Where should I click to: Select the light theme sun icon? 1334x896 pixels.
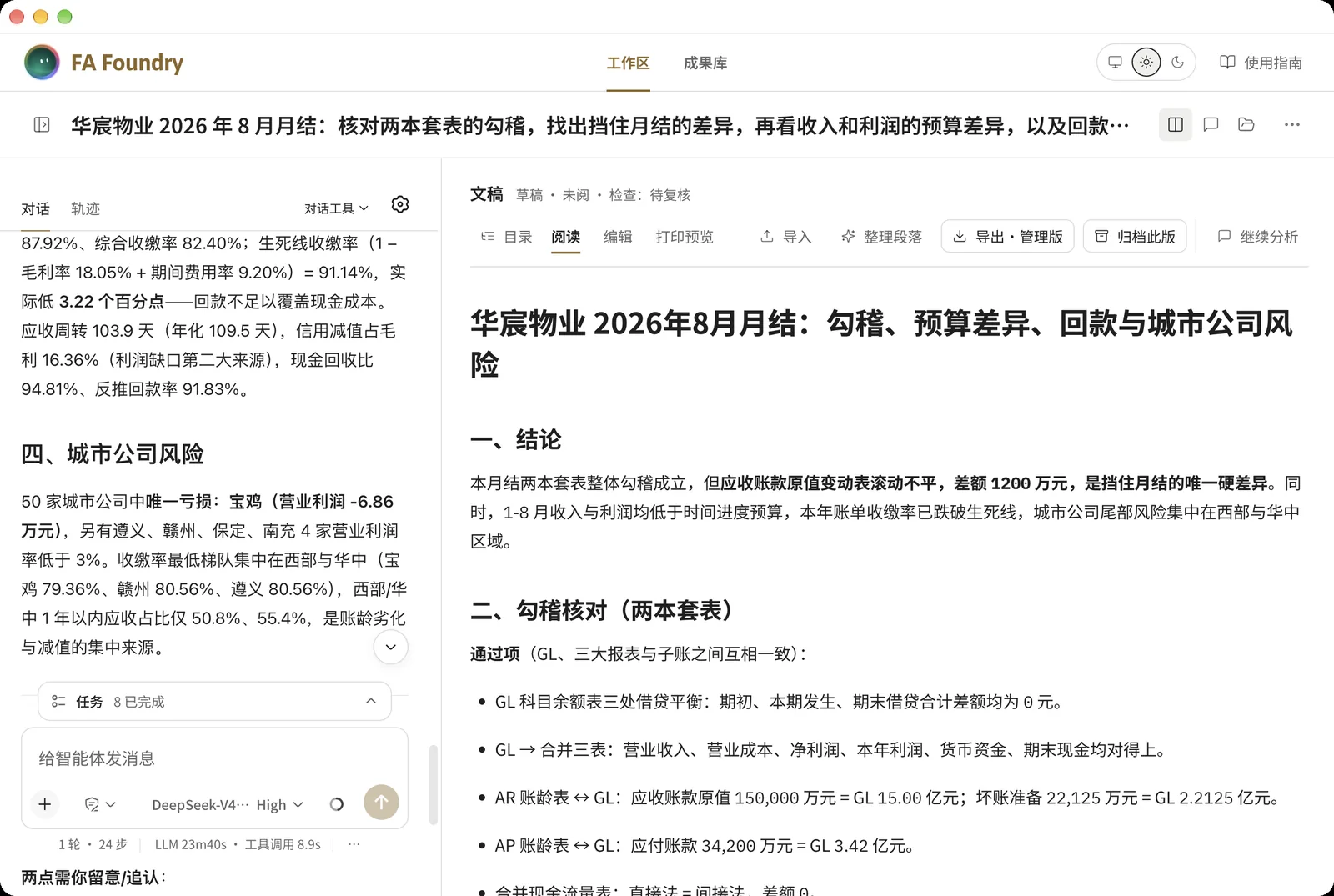pos(1146,63)
